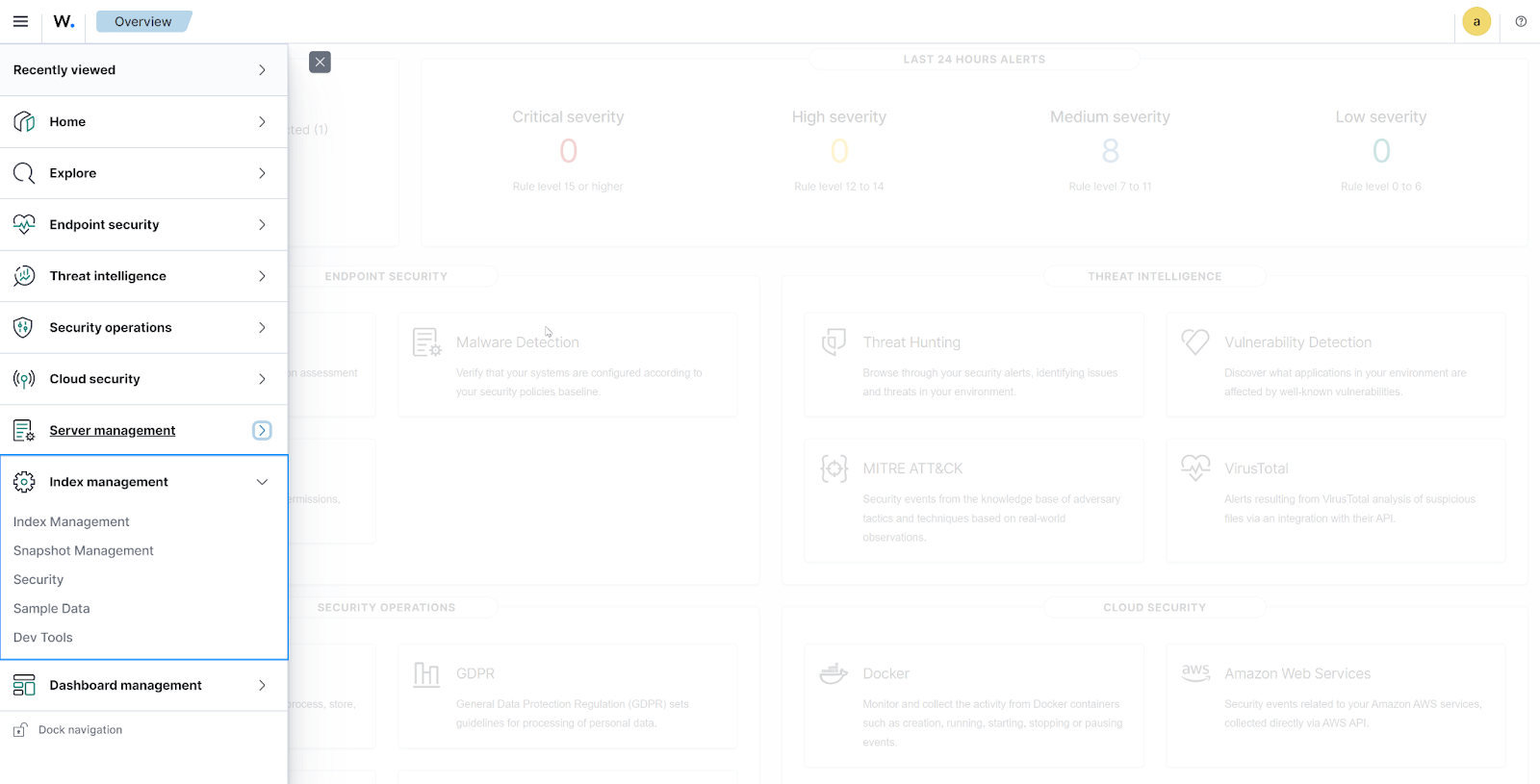The width and height of the screenshot is (1540, 784).
Task: Click the Index management gear icon
Action: [x=24, y=482]
